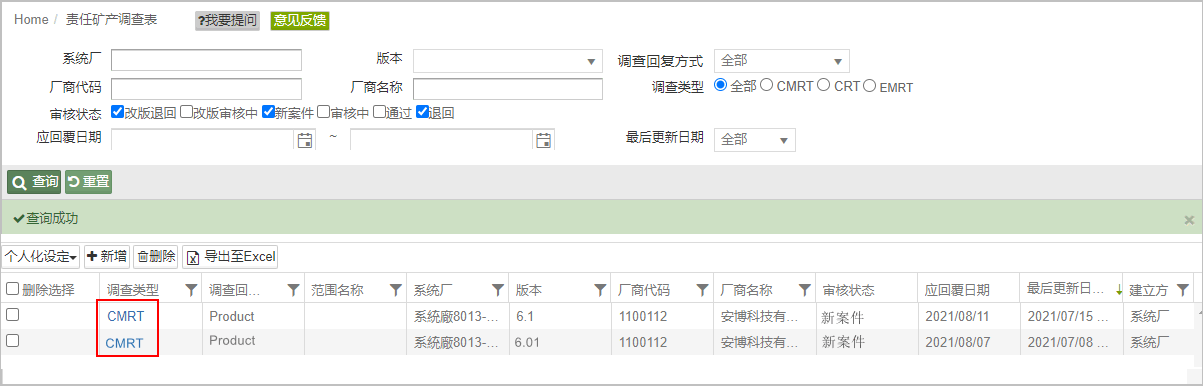The image size is (1203, 386).
Task: Open filter icon for 范围名称 column
Action: [x=395, y=290]
